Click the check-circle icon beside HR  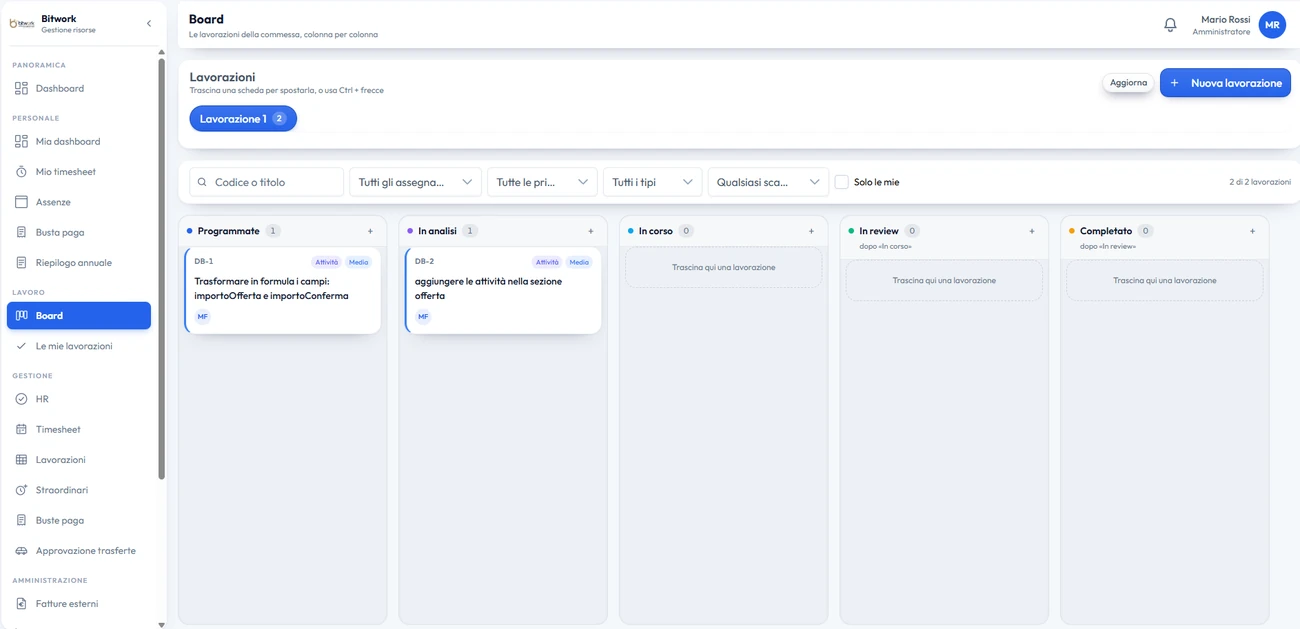(21, 399)
